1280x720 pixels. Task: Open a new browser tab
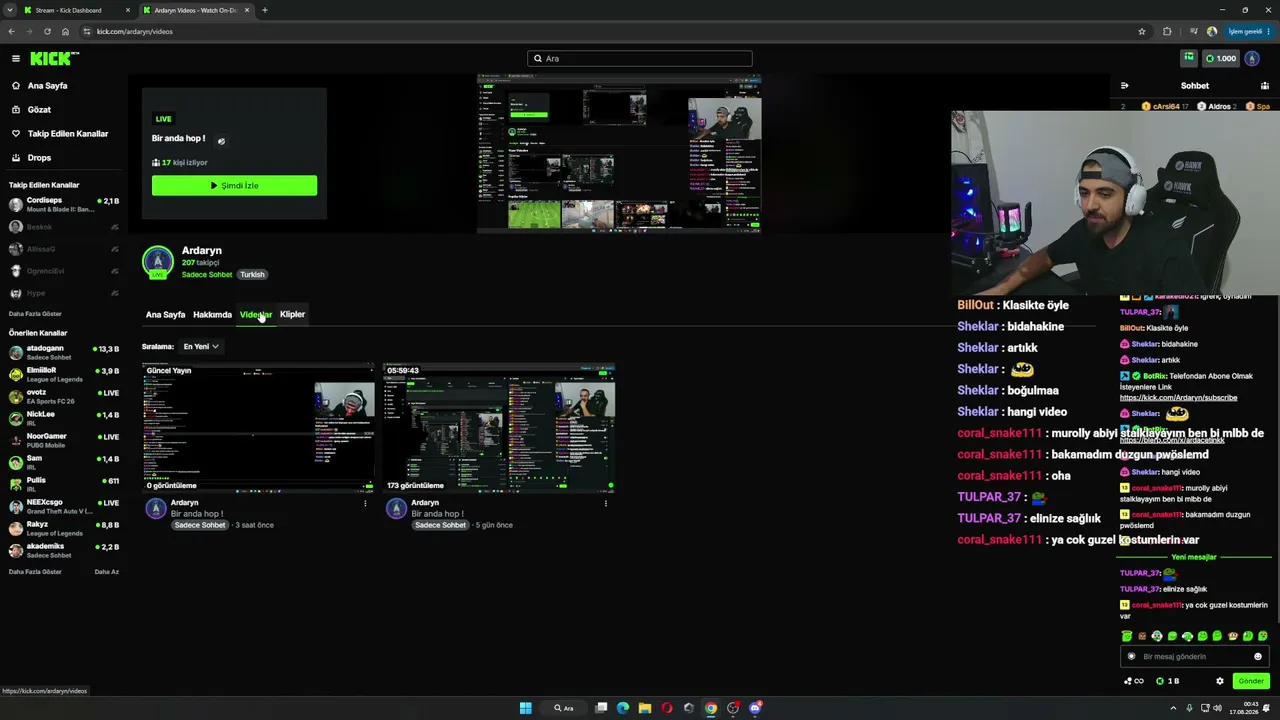264,10
